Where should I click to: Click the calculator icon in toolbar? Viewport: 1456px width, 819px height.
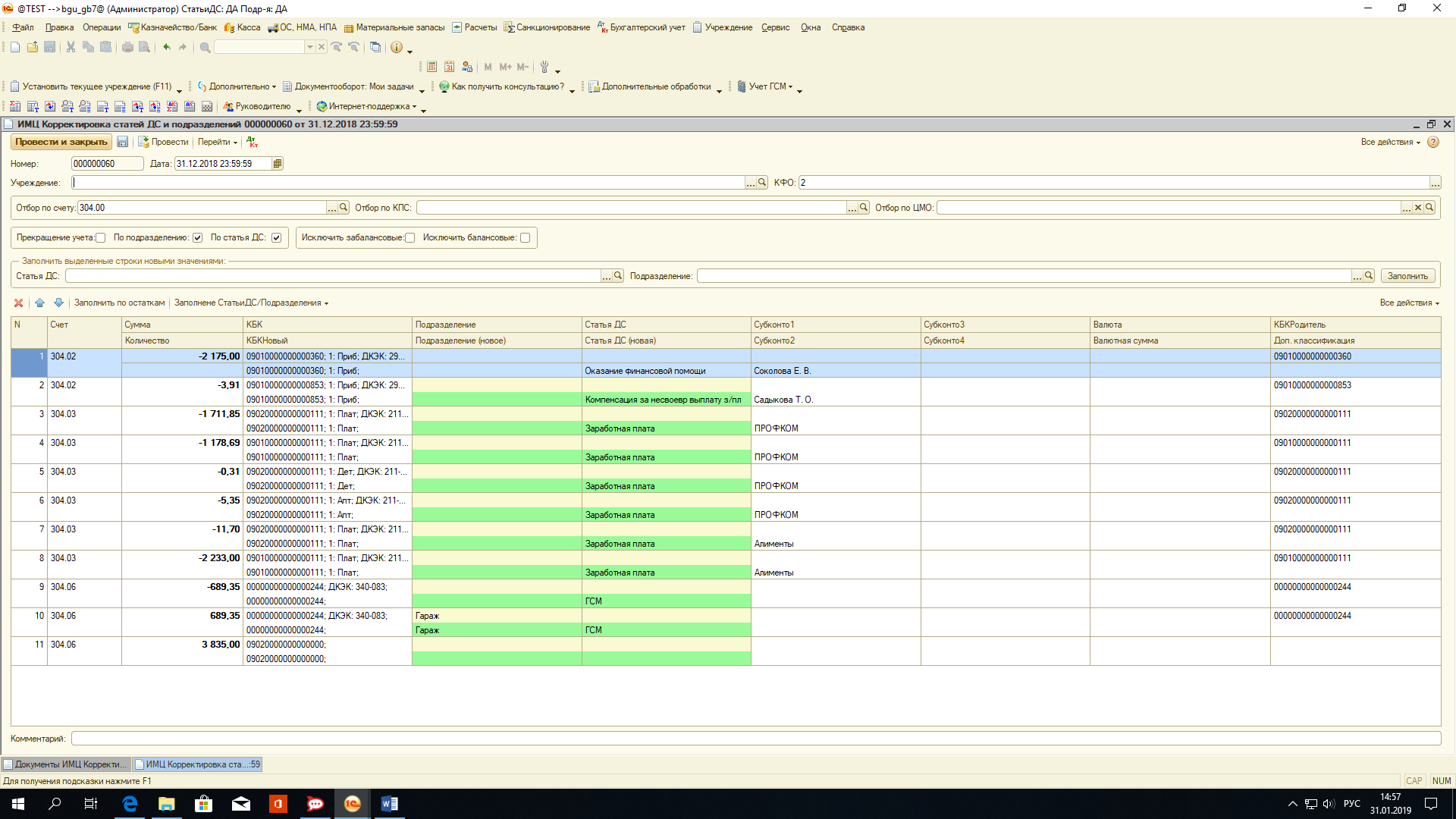pyautogui.click(x=431, y=67)
